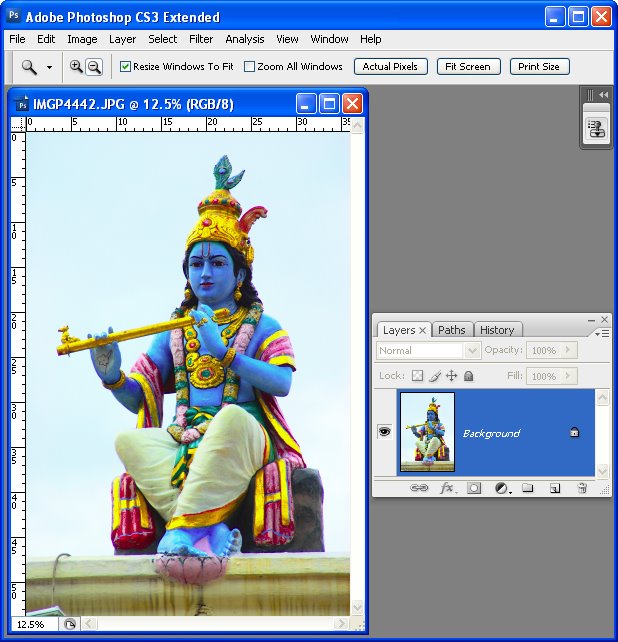Click the Fill 100% field

tap(544, 376)
